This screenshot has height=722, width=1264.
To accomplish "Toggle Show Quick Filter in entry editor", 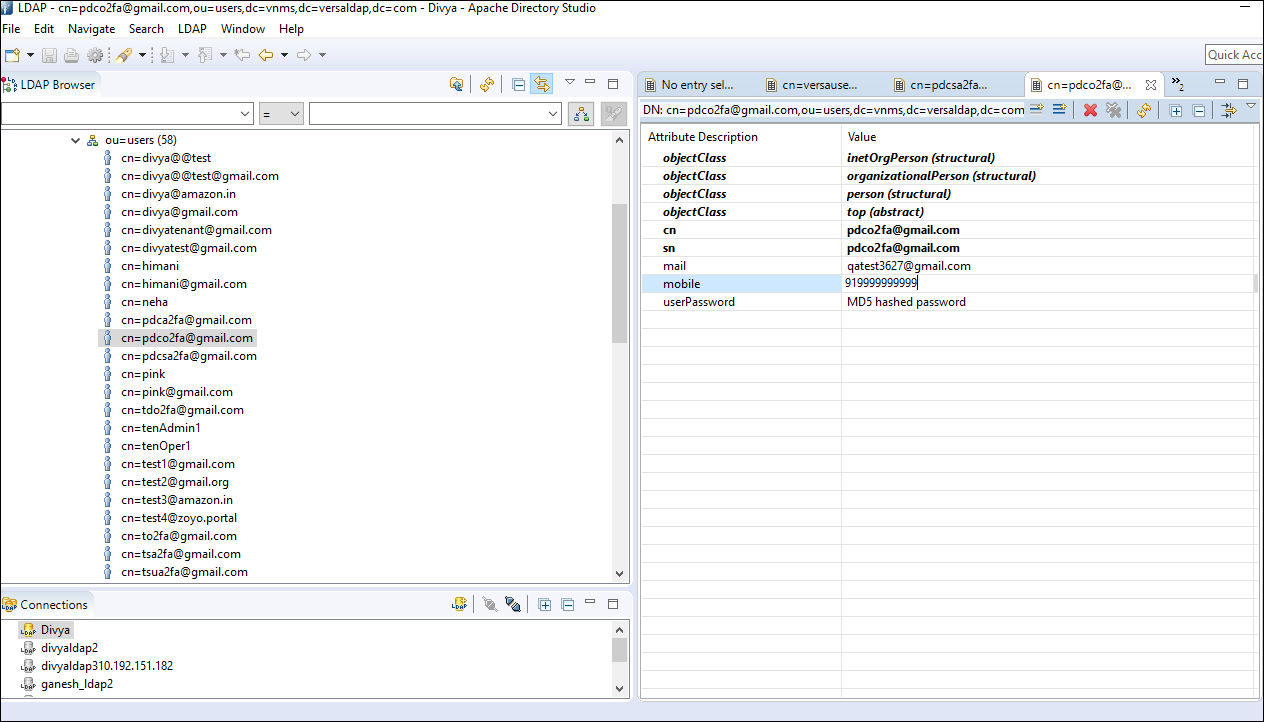I will [x=1229, y=110].
